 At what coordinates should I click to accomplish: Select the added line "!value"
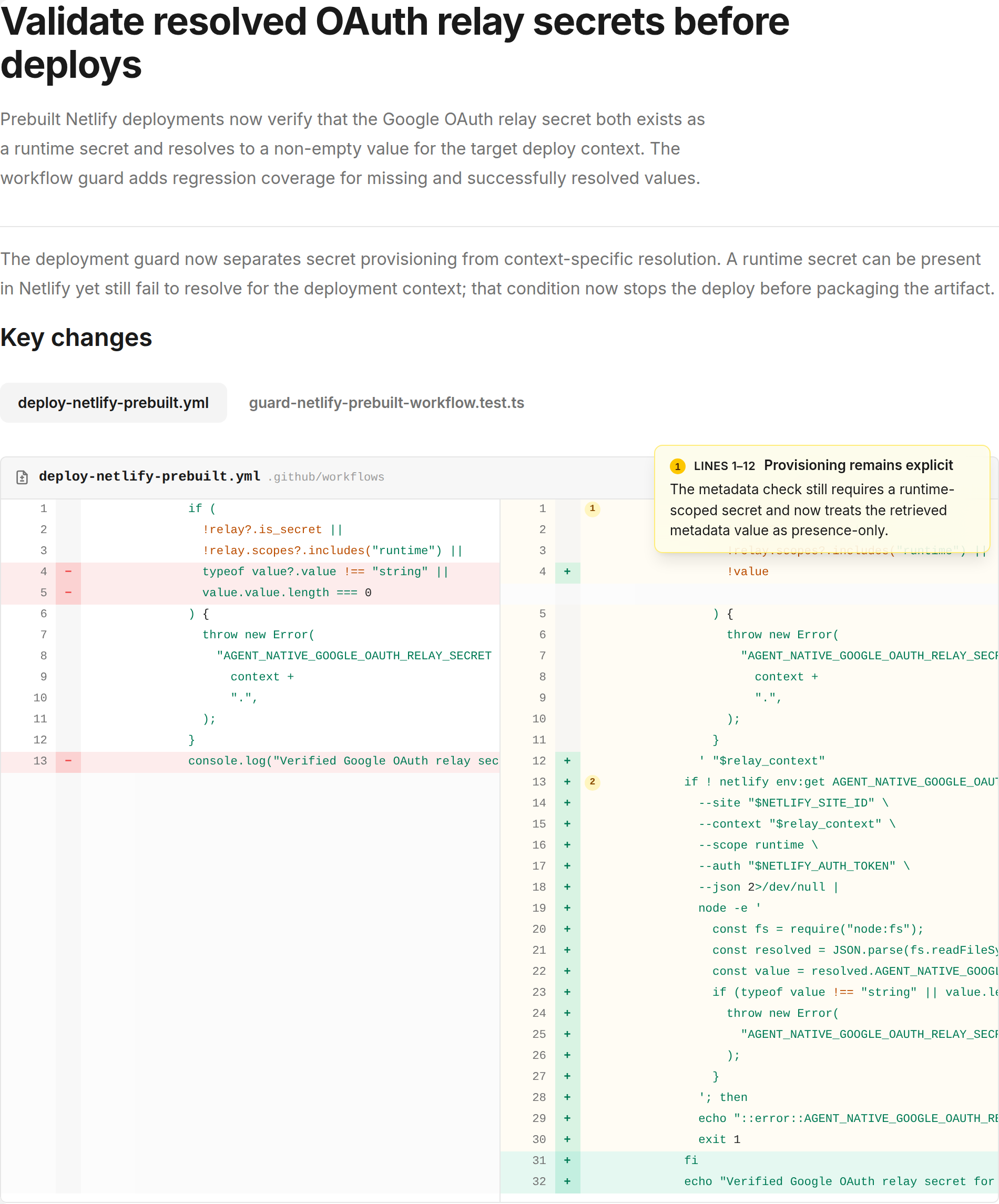click(750, 572)
